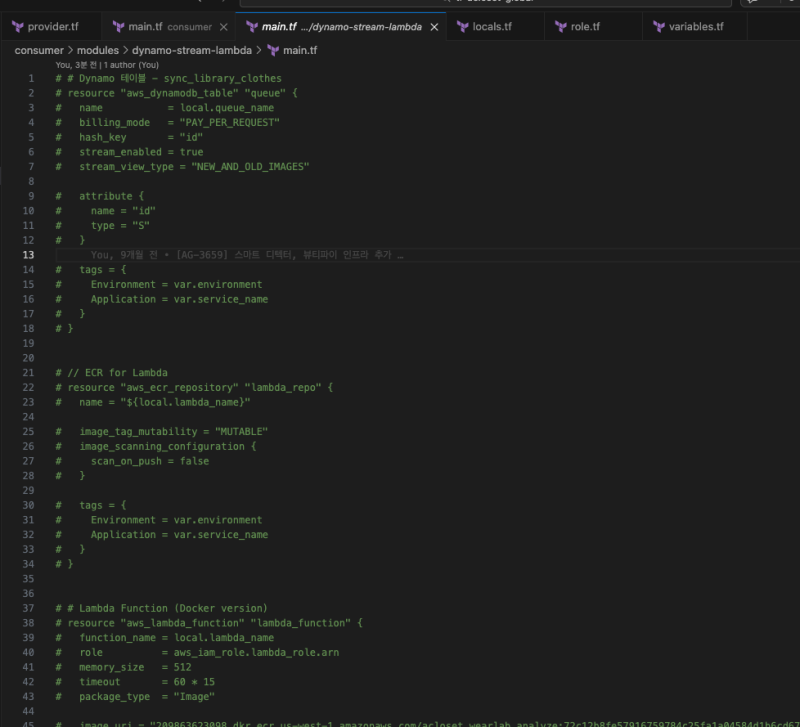Open the consumer breadcrumb folder
The height and width of the screenshot is (727, 800).
(x=39, y=49)
